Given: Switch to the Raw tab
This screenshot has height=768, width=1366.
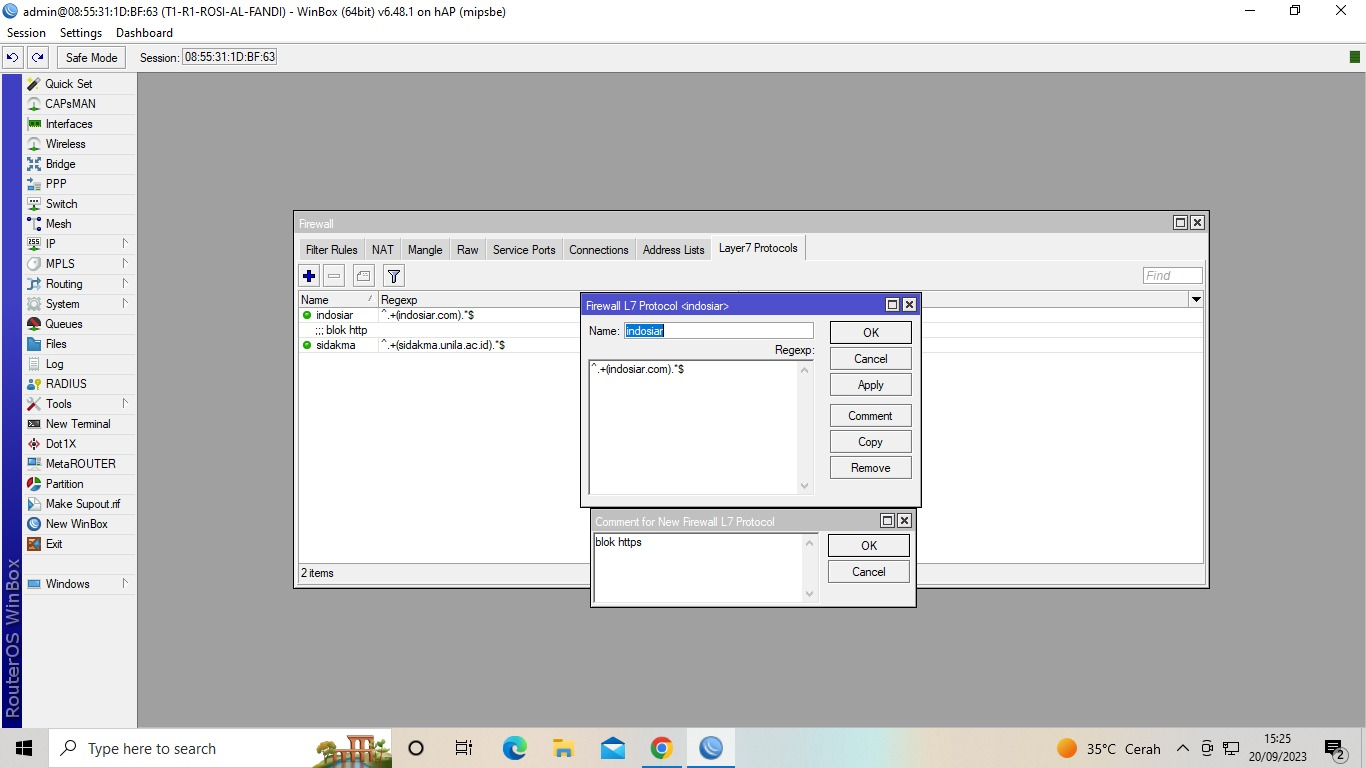Looking at the screenshot, I should [x=468, y=250].
